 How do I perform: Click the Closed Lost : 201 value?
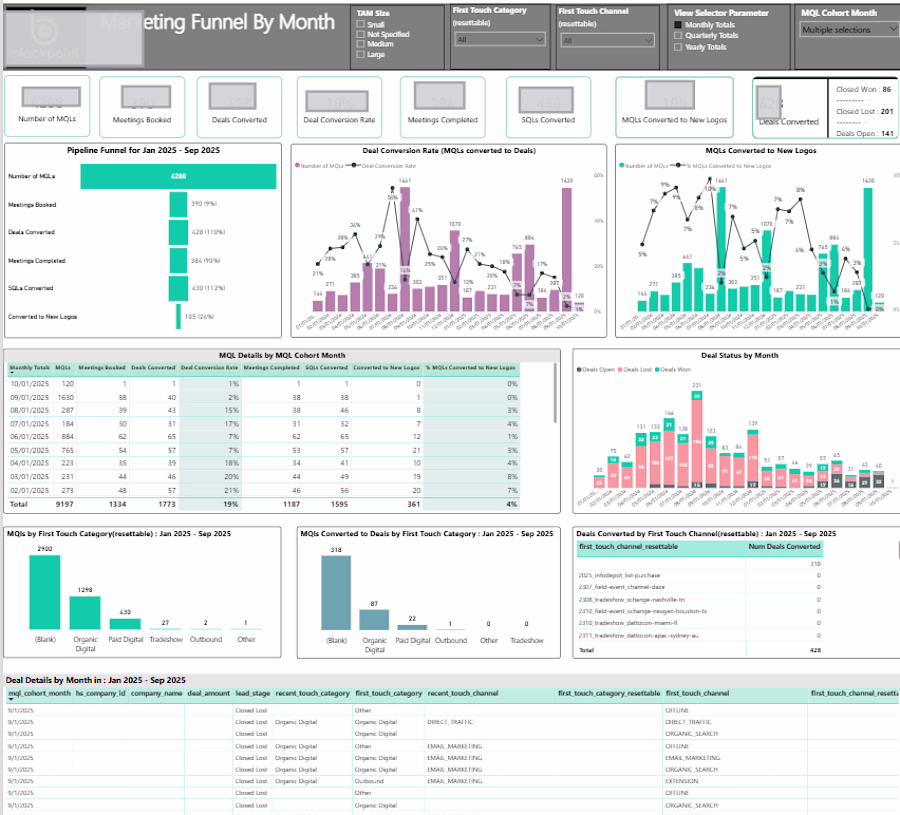pyautogui.click(x=864, y=111)
